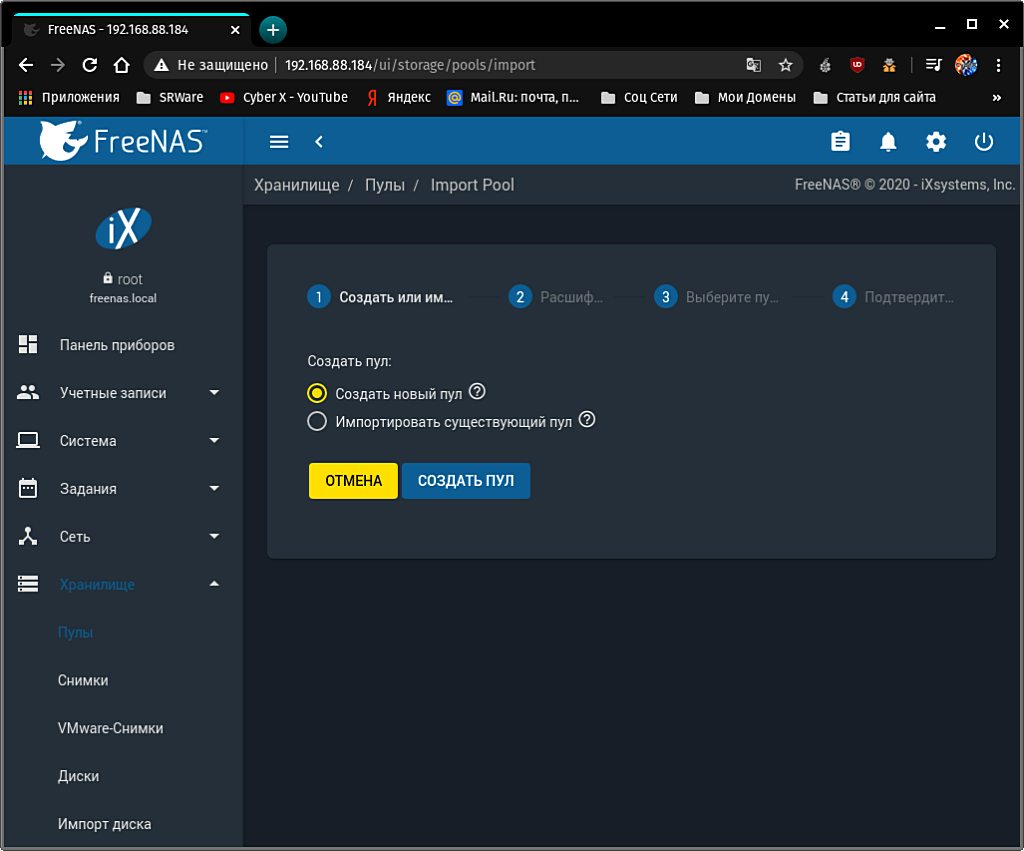Viewport: 1024px width, 851px height.
Task: Open a new browser tab
Action: click(272, 29)
